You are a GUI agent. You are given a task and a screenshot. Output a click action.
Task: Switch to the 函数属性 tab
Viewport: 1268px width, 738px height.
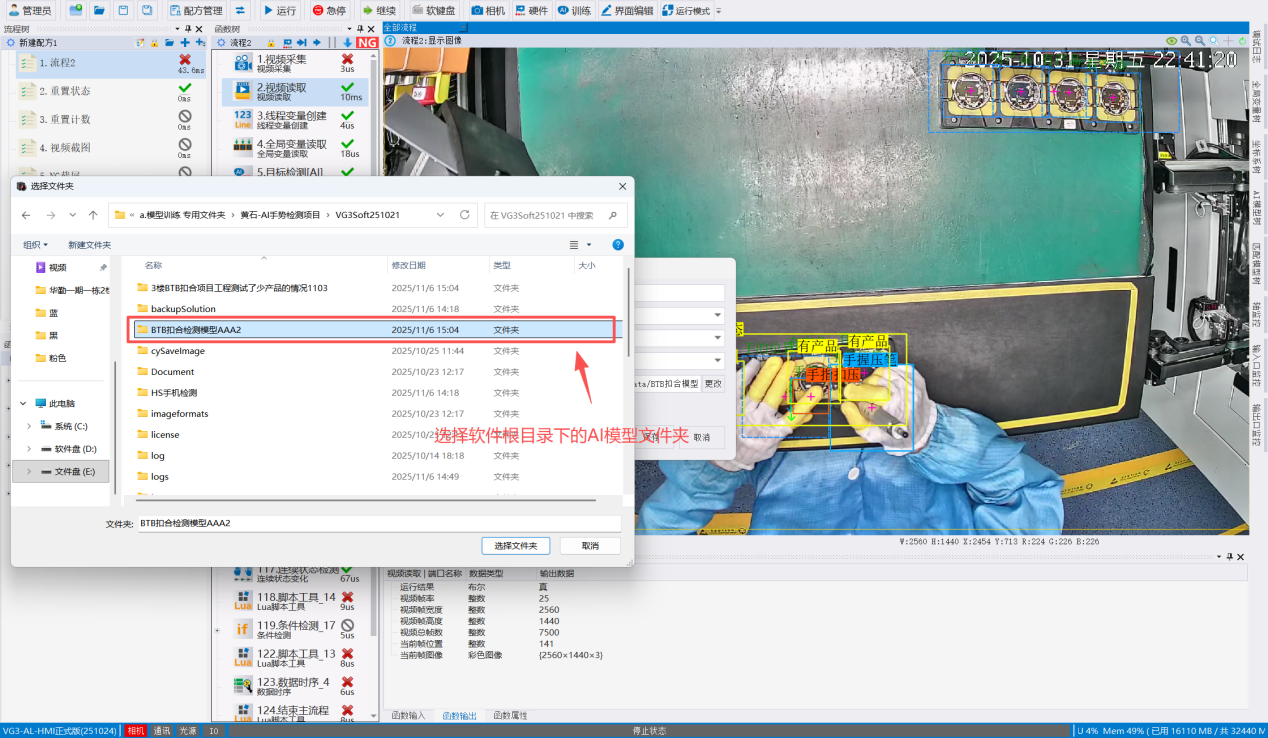click(x=510, y=715)
